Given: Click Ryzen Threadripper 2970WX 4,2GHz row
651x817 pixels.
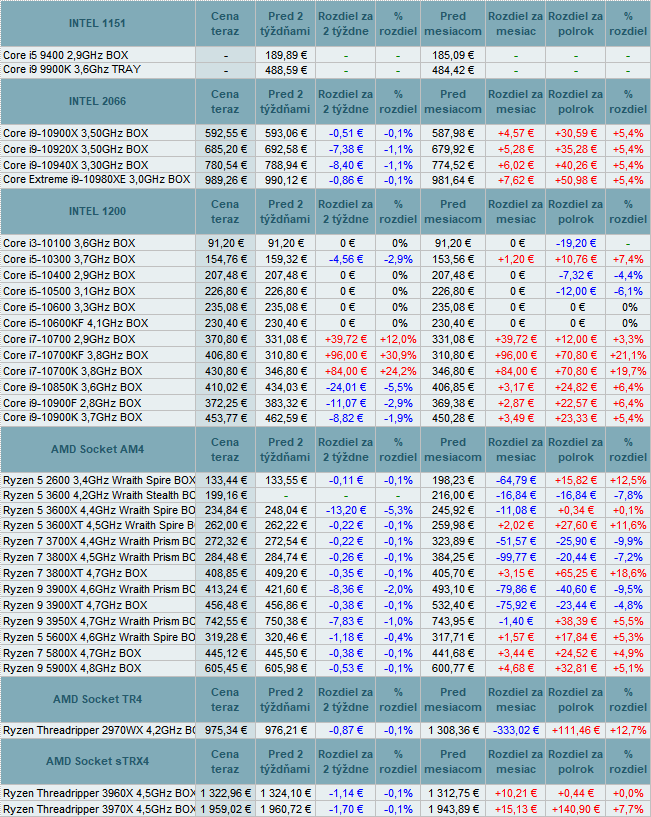Looking at the screenshot, I should coord(99,731).
